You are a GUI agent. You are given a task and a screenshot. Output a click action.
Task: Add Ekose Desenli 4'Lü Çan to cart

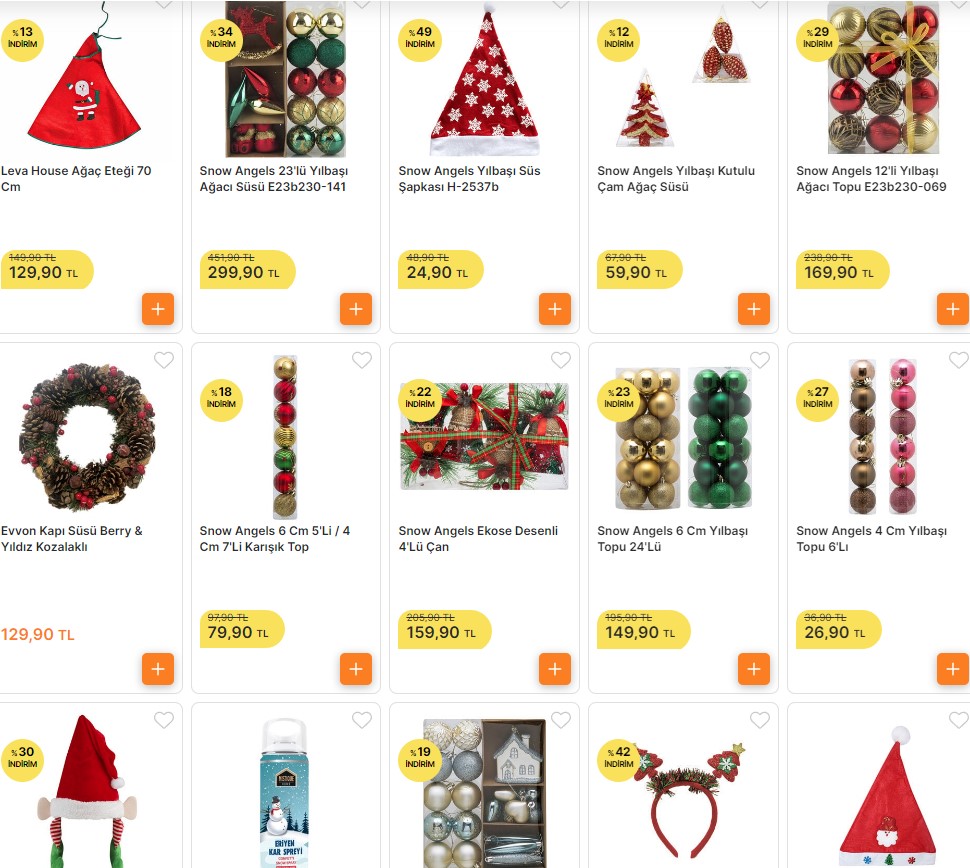pyautogui.click(x=555, y=669)
